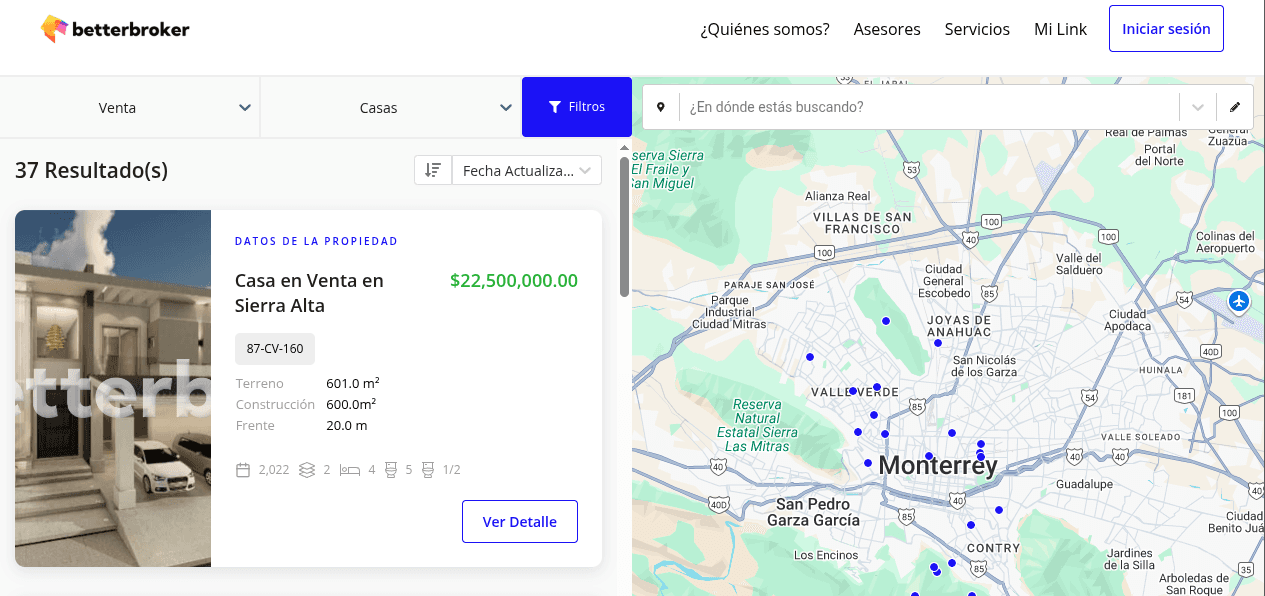
Task: Open the Servicios menu item
Action: pos(977,29)
